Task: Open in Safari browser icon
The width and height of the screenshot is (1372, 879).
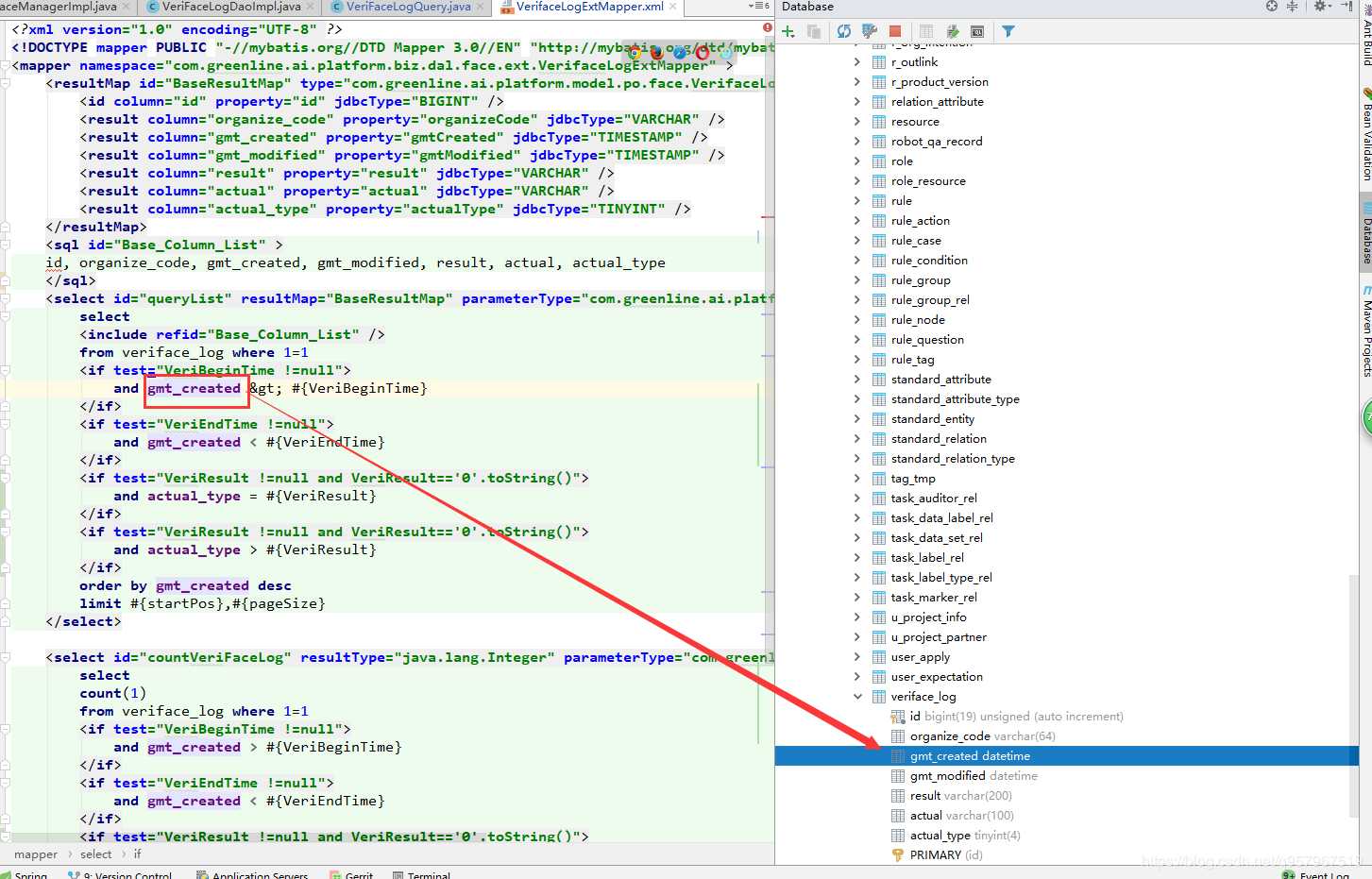Action: coord(680,53)
